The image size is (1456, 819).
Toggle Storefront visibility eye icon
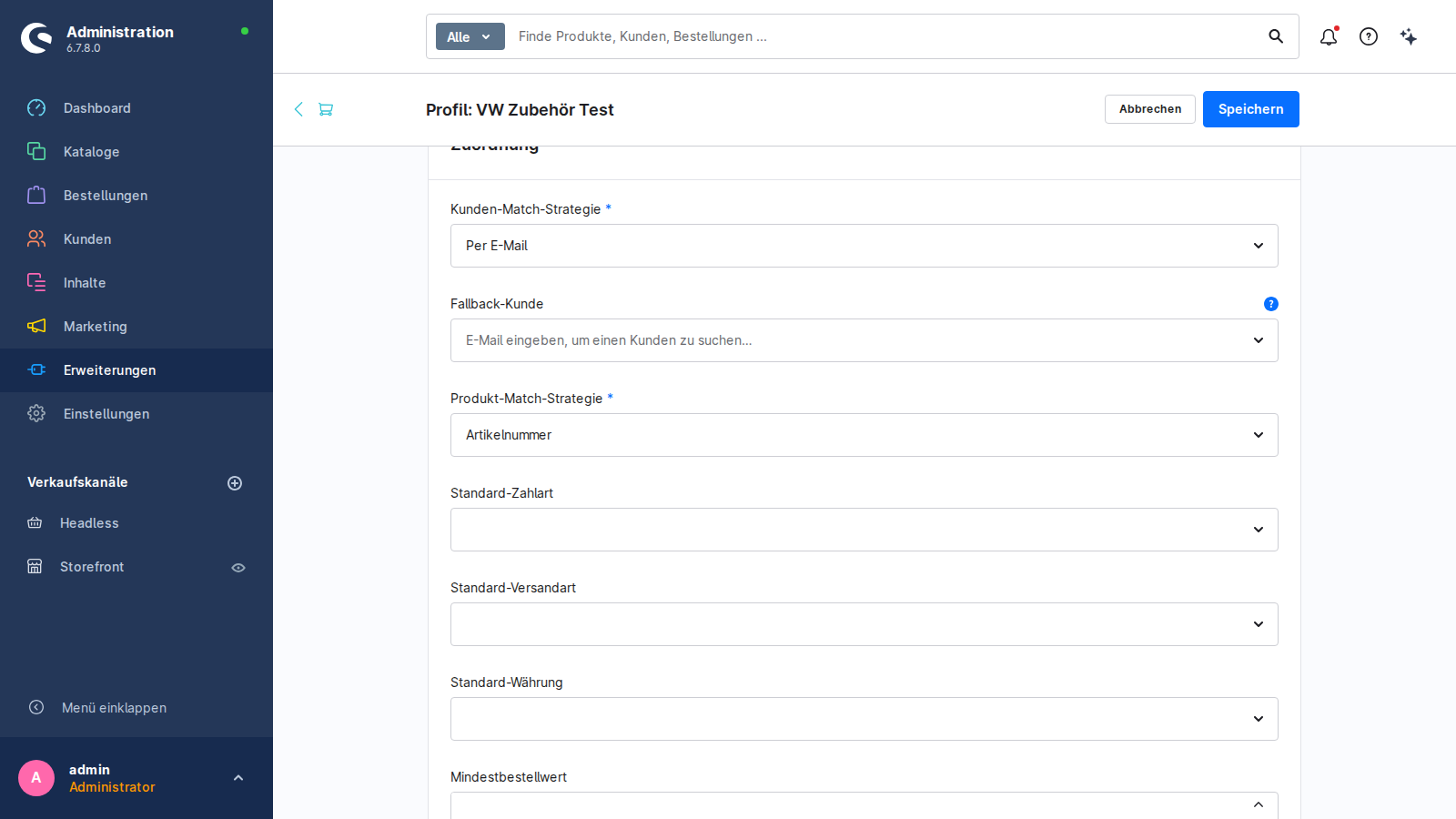tap(238, 568)
